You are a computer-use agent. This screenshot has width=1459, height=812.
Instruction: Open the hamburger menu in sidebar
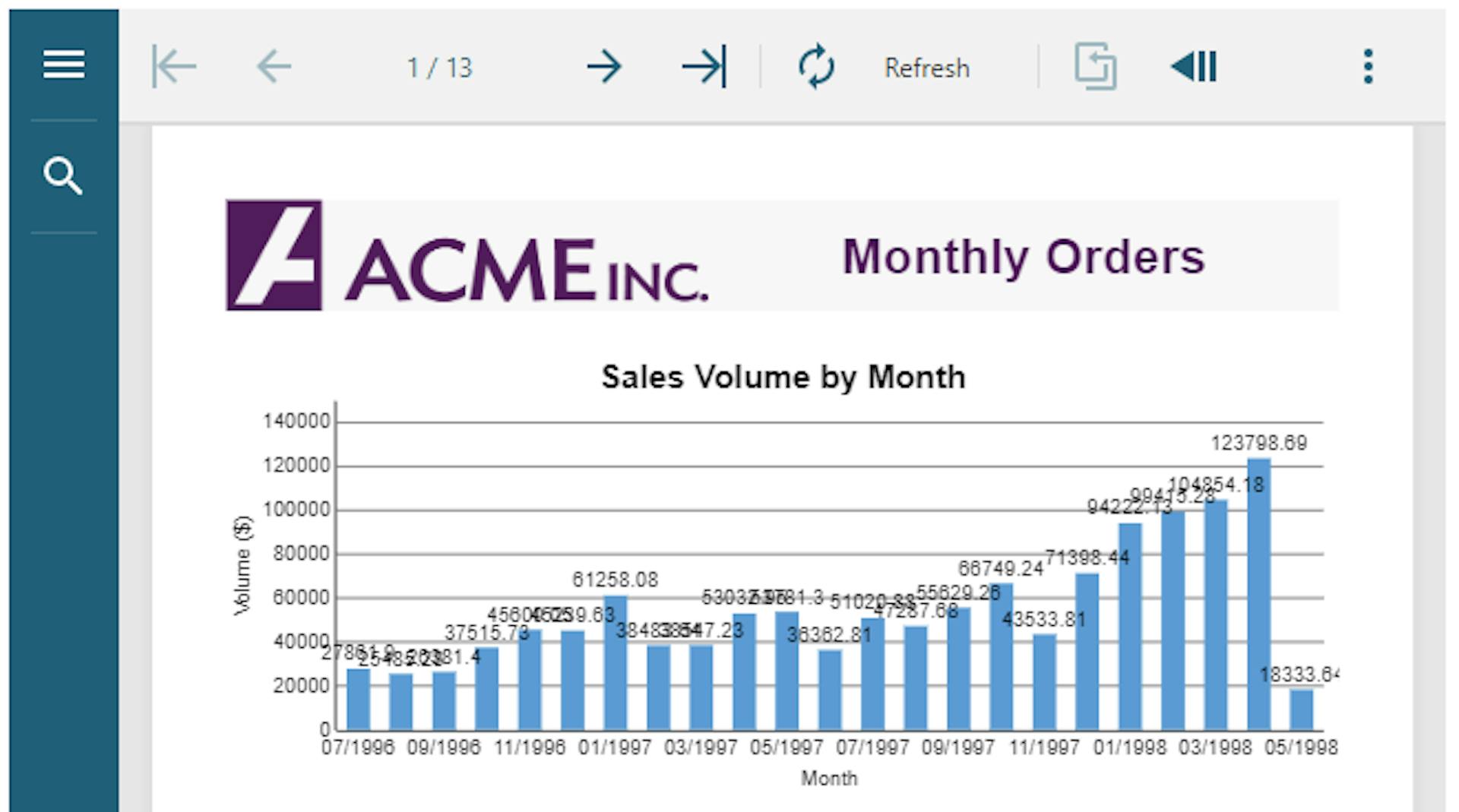click(64, 65)
